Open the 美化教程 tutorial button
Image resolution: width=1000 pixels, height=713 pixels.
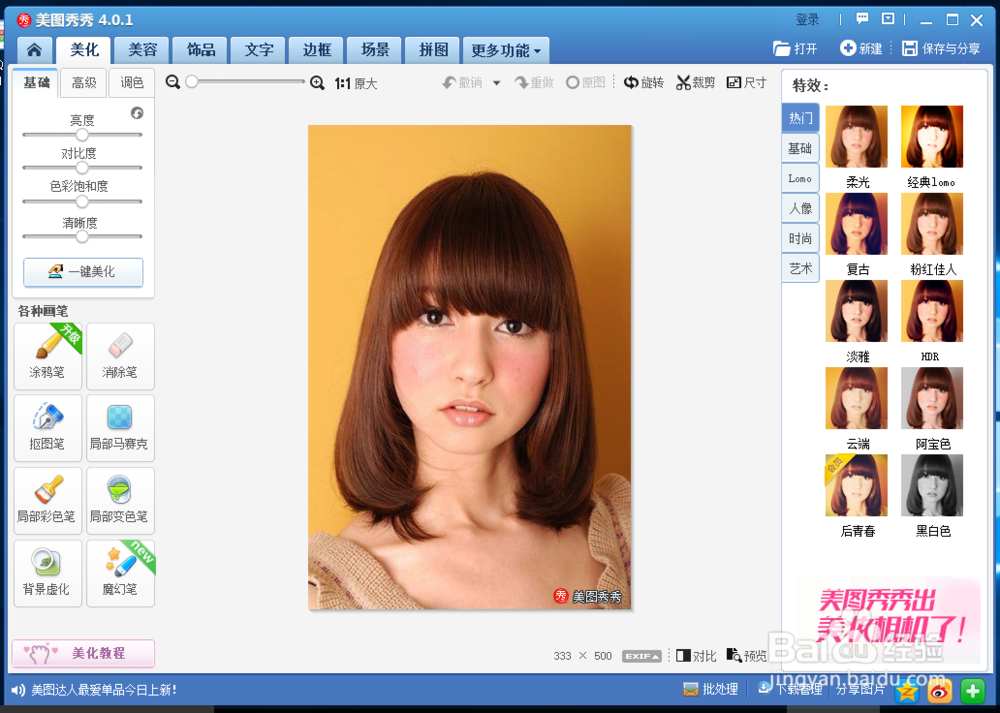click(83, 653)
